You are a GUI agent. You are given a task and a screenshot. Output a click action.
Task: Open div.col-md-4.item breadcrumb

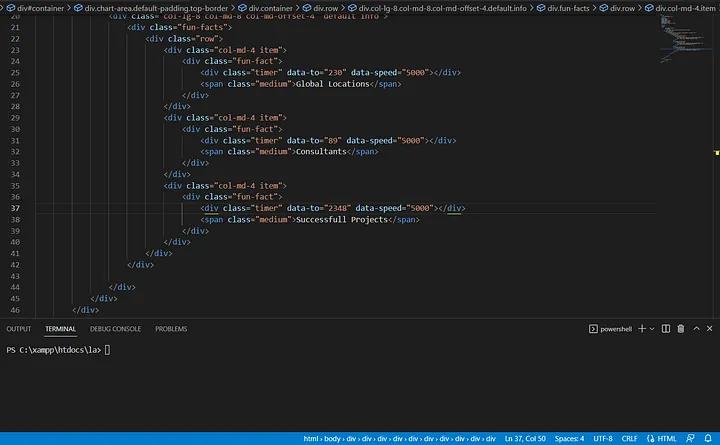click(x=685, y=8)
